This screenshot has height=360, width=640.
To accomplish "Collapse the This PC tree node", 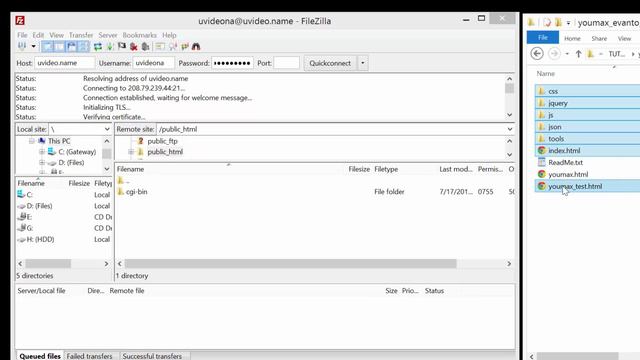I will (x=31, y=141).
